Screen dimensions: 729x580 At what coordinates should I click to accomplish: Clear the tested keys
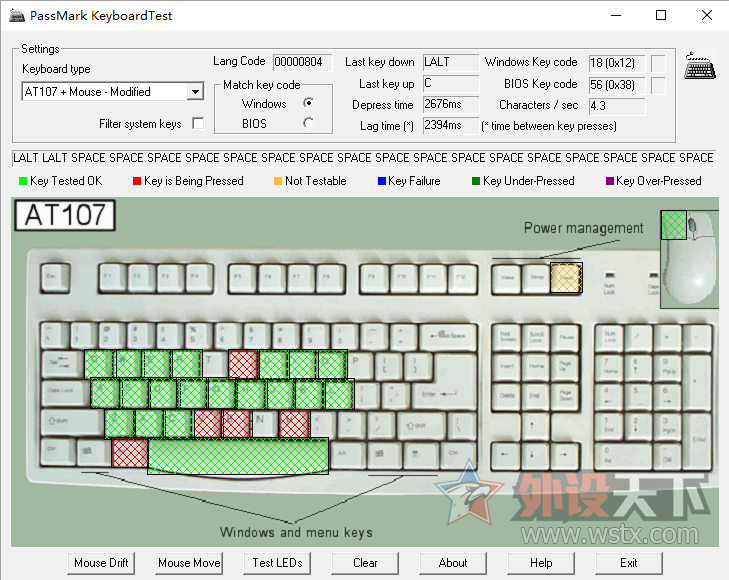pos(365,563)
